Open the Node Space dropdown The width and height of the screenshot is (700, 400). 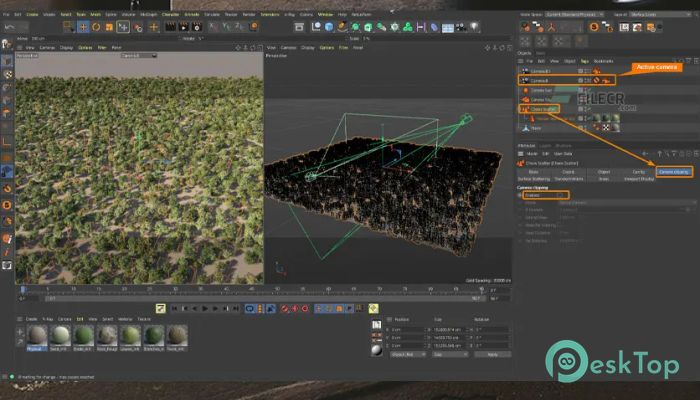coord(575,14)
